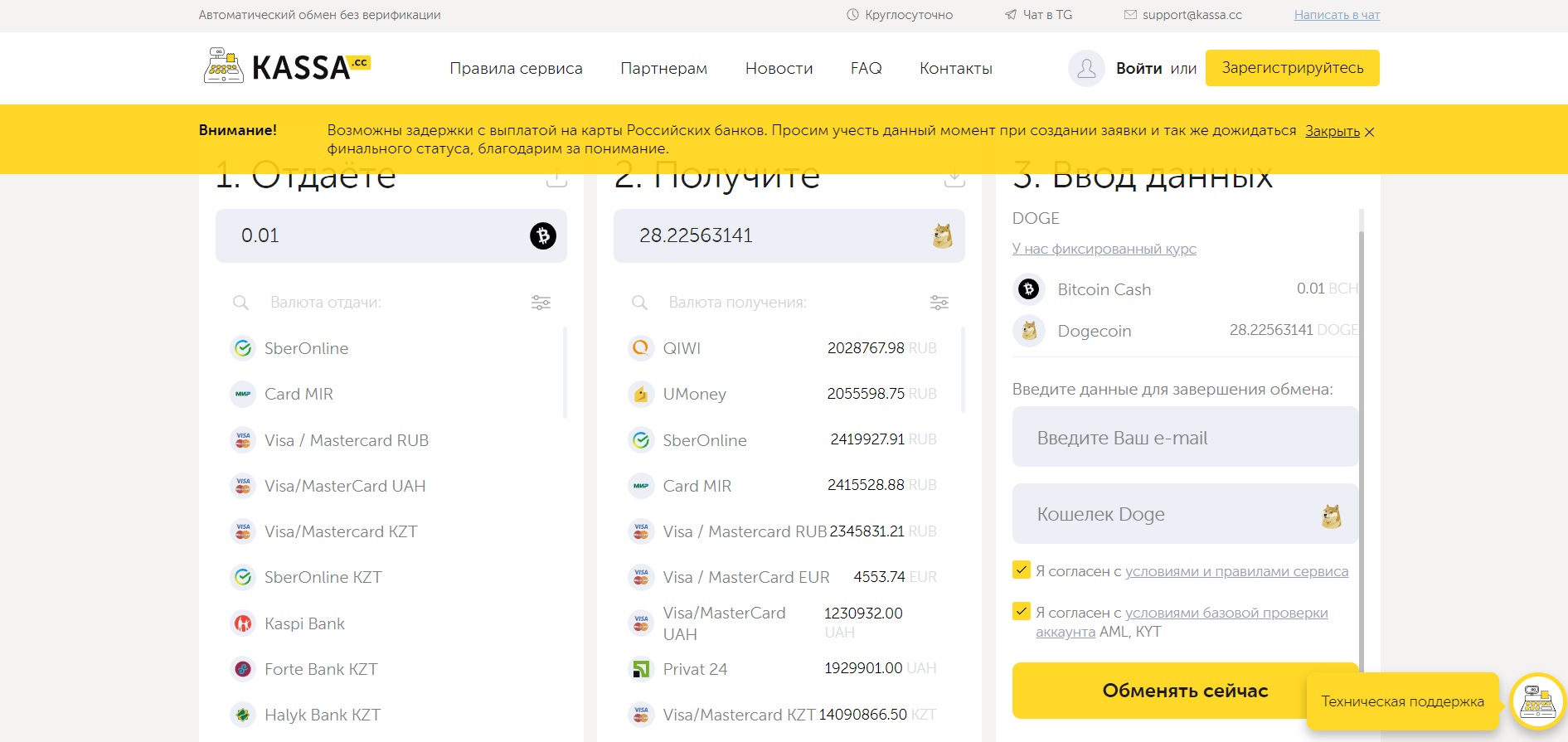Click the У нас фиксированный курс link
1568x742 pixels.
pyautogui.click(x=1104, y=249)
